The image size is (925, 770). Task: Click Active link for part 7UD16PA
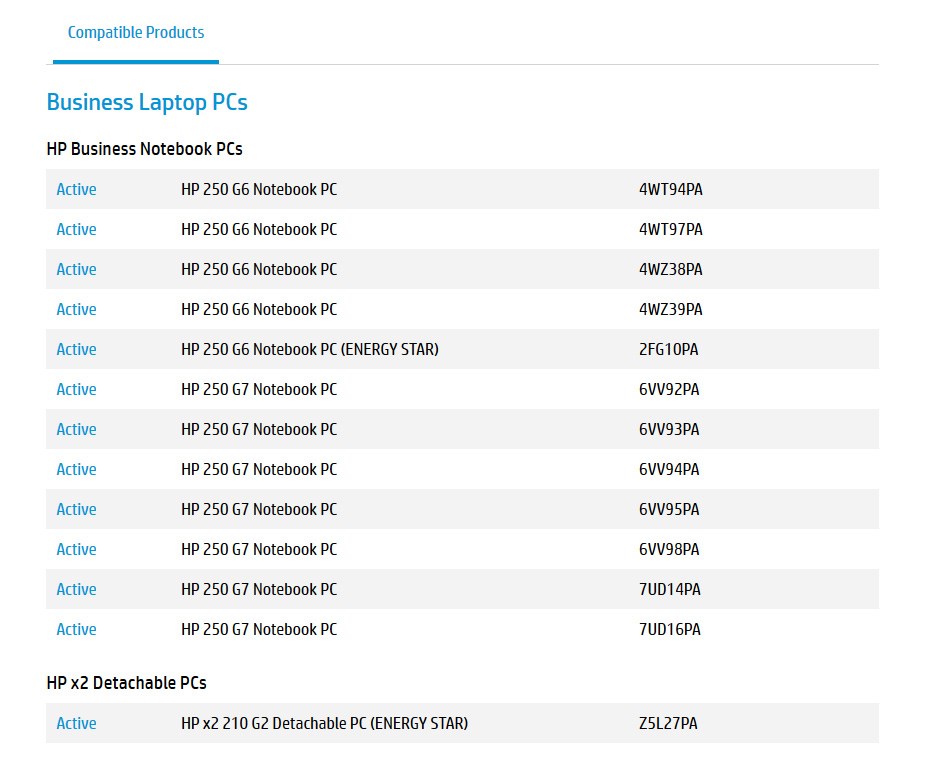(76, 630)
